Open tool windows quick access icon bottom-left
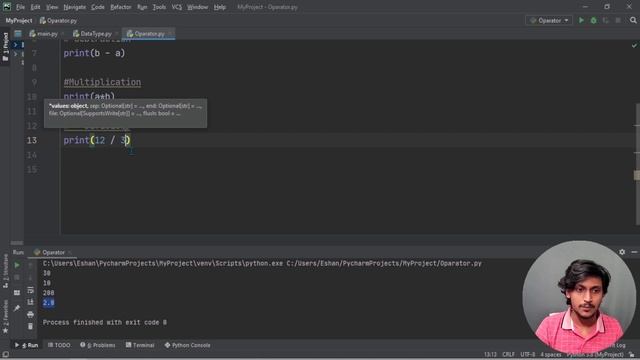The width and height of the screenshot is (640, 360). pyautogui.click(x=5, y=355)
